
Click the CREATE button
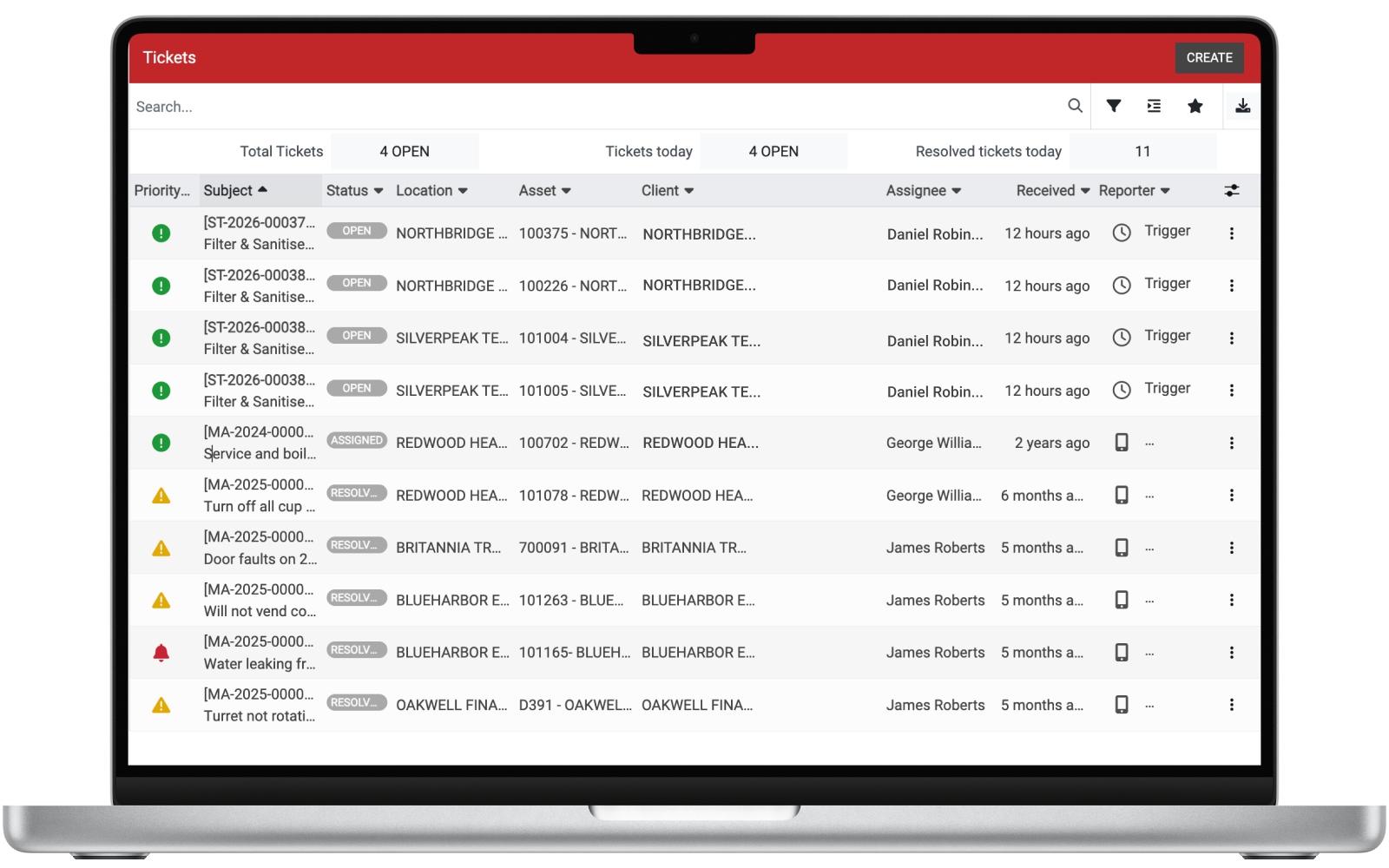coord(1209,57)
